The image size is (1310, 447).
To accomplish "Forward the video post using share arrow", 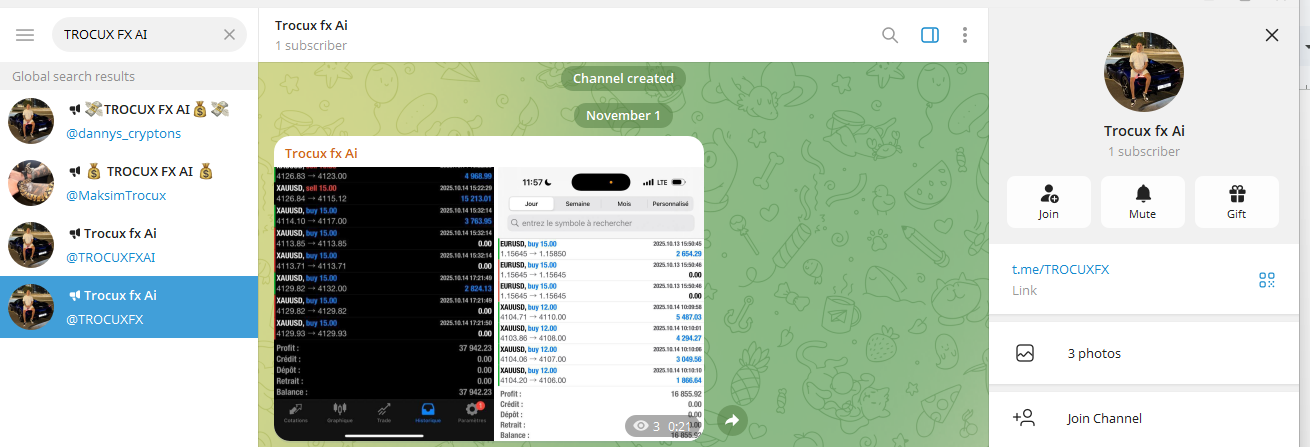I will pyautogui.click(x=731, y=421).
